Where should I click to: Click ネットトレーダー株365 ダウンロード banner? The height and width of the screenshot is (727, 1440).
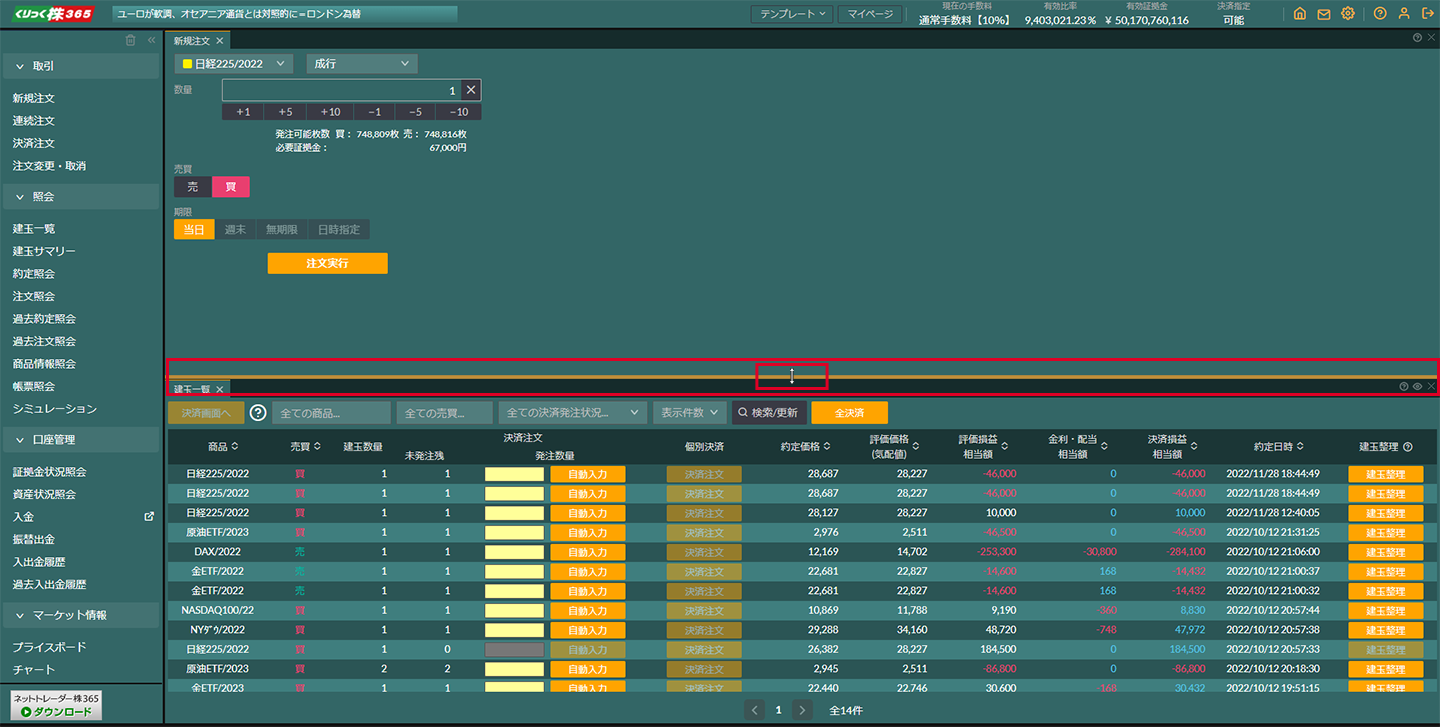pos(57,705)
